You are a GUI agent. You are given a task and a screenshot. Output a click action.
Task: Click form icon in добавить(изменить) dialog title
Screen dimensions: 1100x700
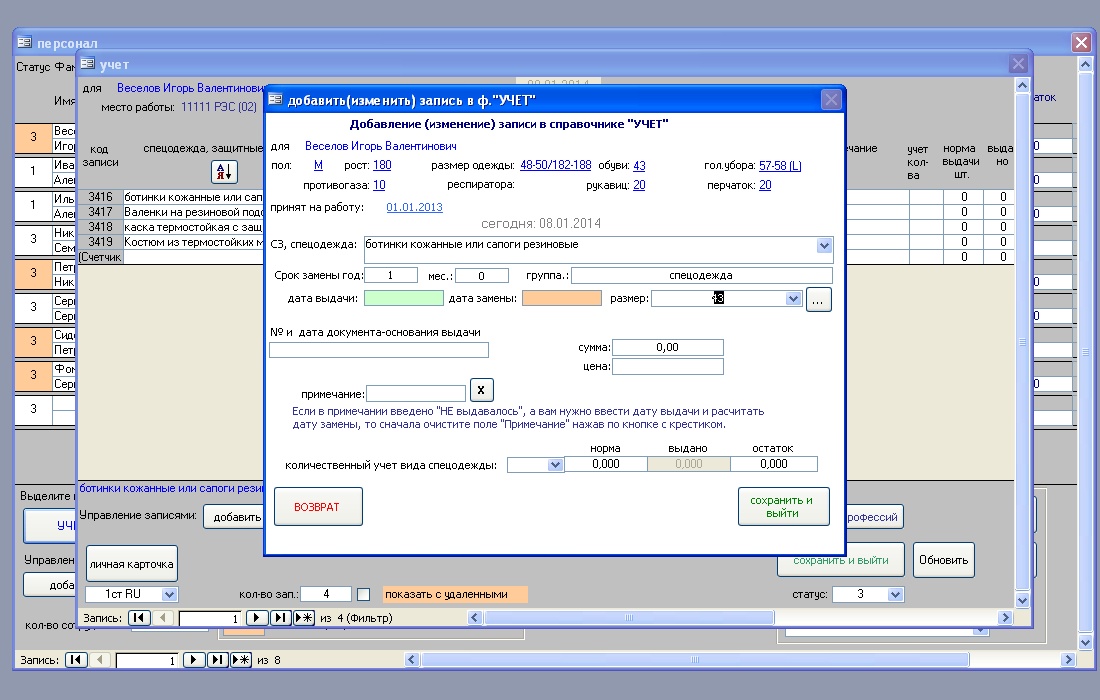coord(276,100)
